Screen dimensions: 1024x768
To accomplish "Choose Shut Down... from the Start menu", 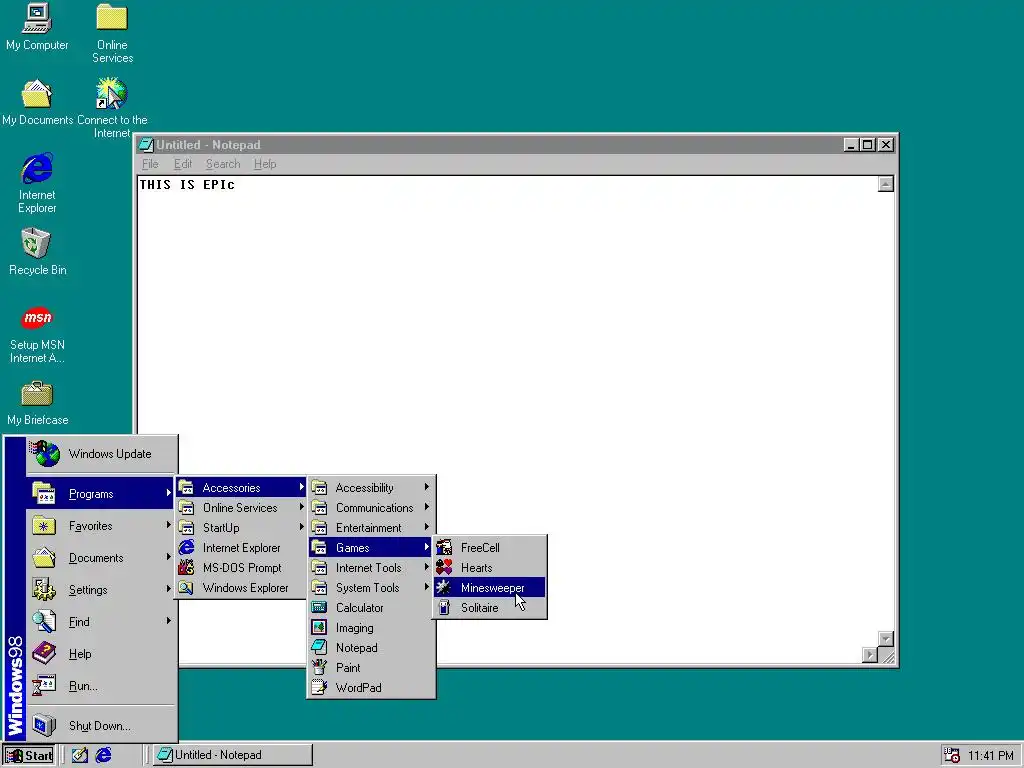I will point(101,726).
